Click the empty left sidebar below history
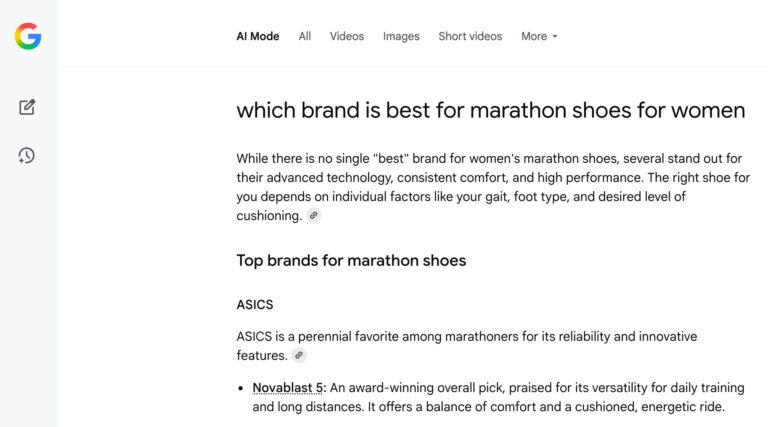 28,300
